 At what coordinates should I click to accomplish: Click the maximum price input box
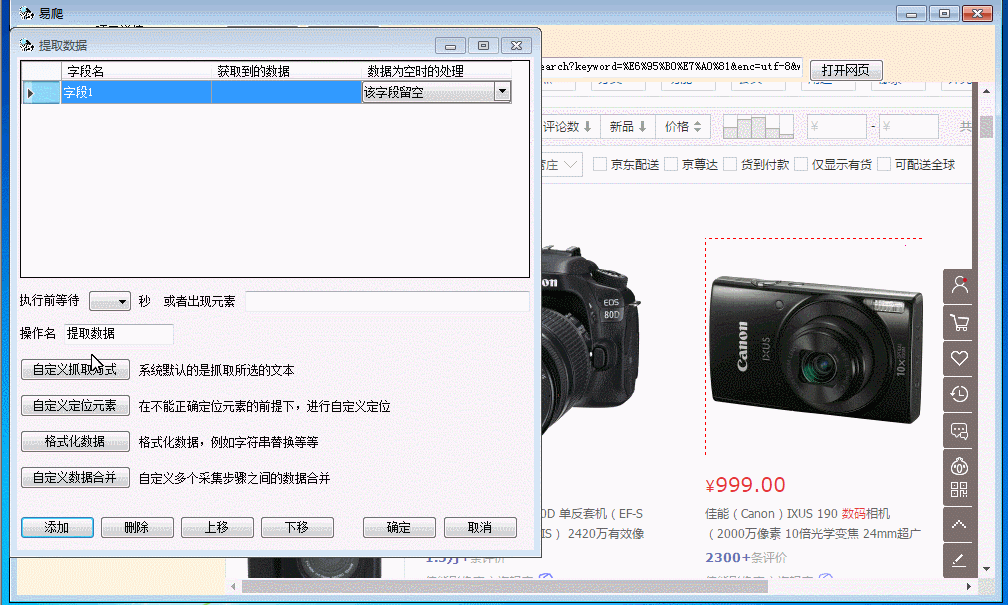(908, 127)
